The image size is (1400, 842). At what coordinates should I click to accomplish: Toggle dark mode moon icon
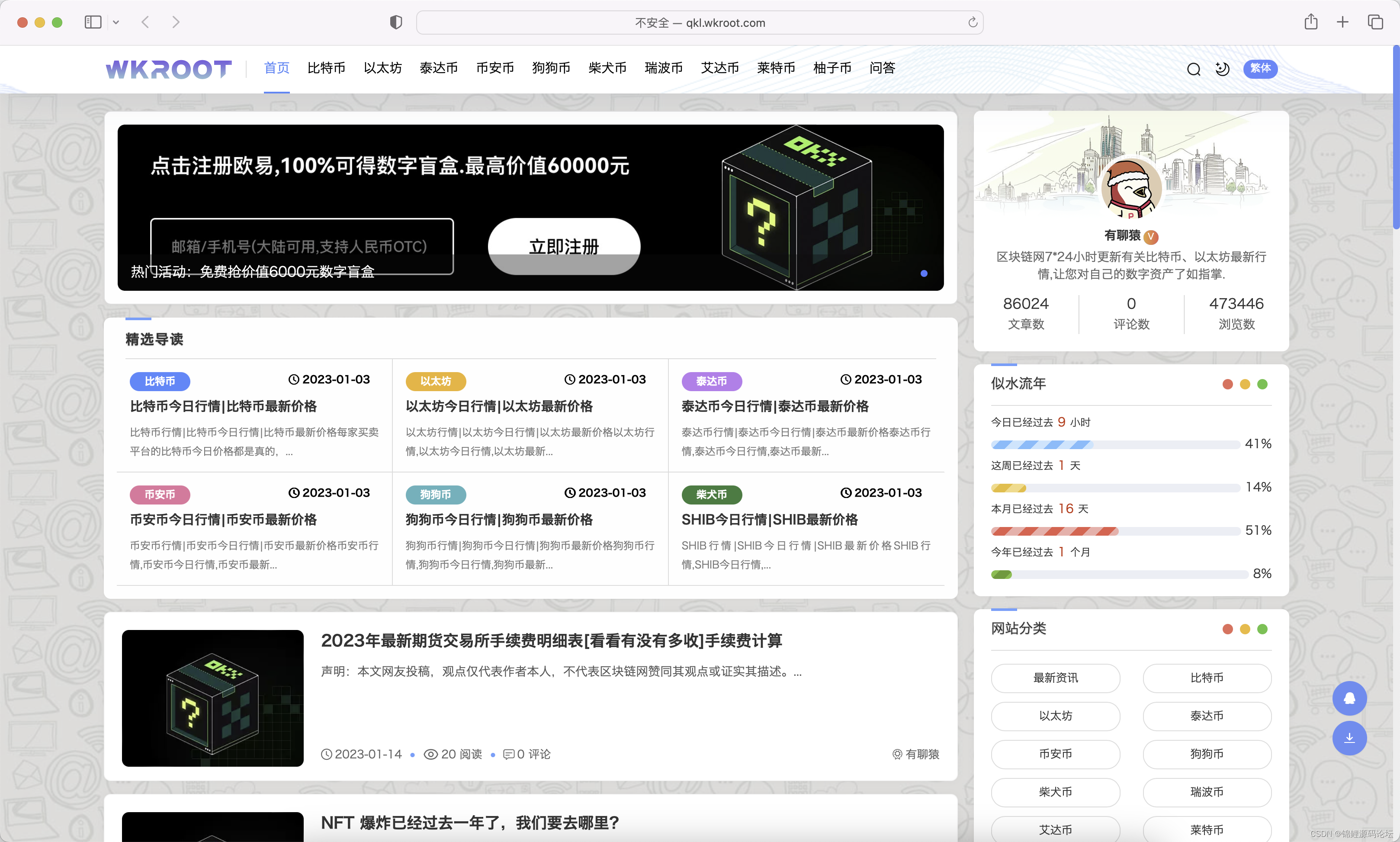1223,69
